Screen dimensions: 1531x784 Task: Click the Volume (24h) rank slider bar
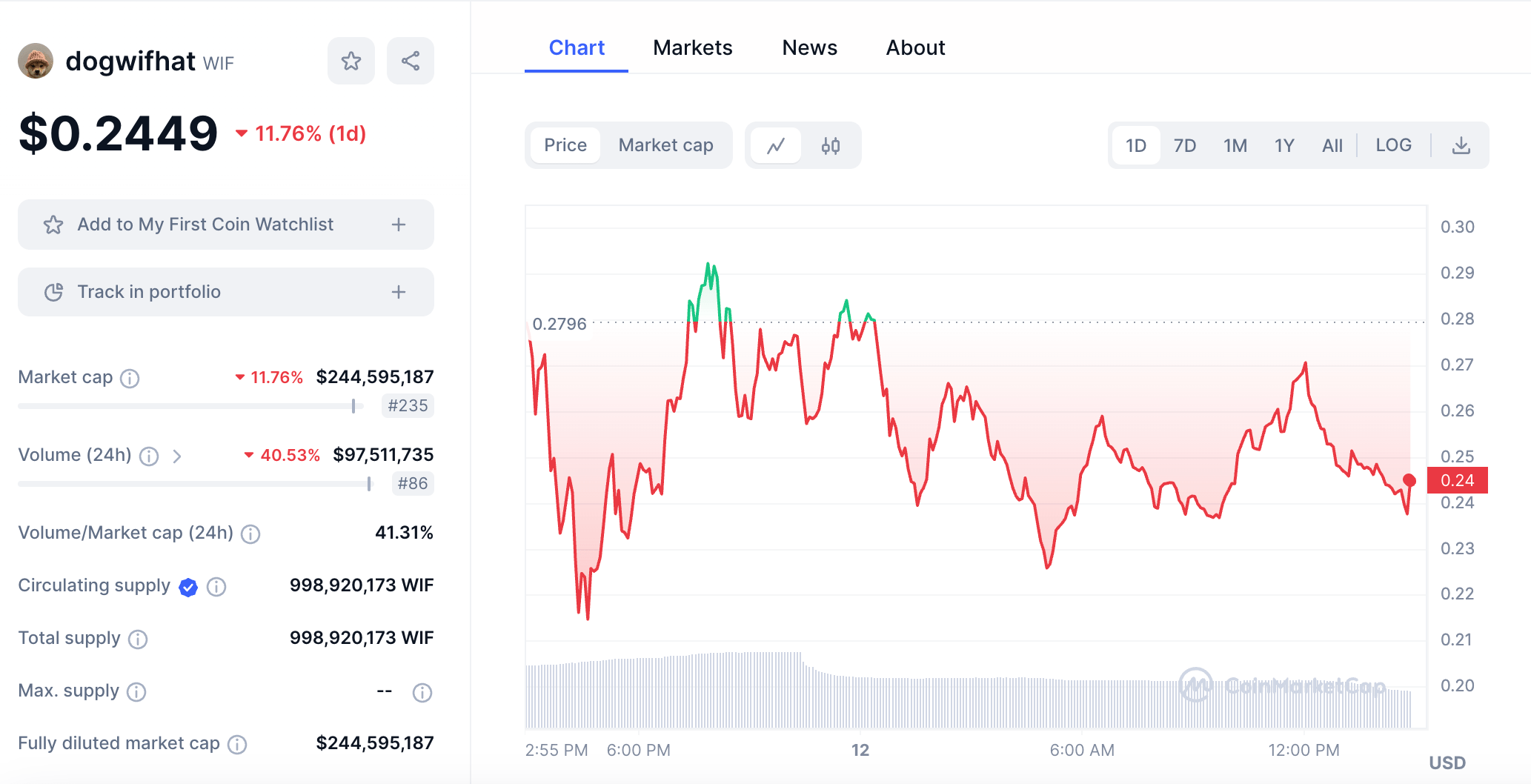point(196,484)
